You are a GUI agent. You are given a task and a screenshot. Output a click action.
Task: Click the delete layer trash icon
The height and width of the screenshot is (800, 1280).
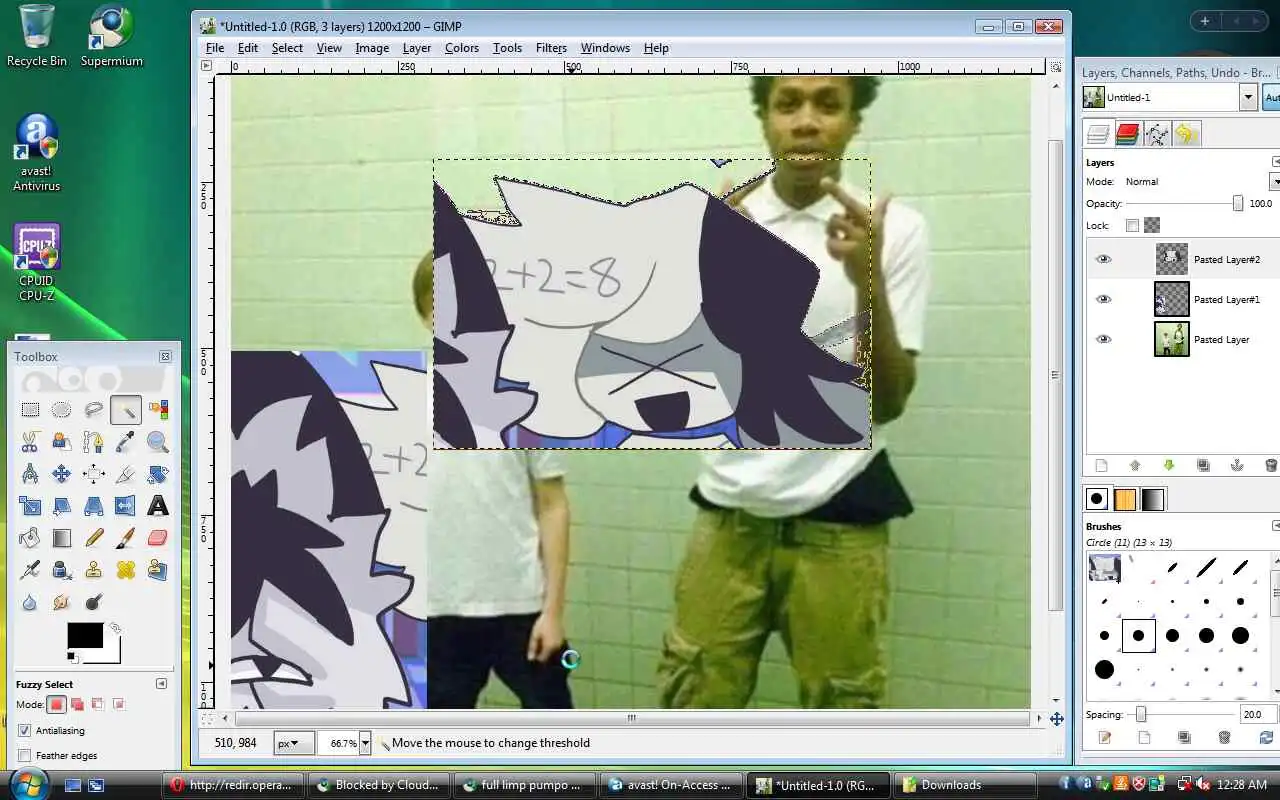point(1271,465)
